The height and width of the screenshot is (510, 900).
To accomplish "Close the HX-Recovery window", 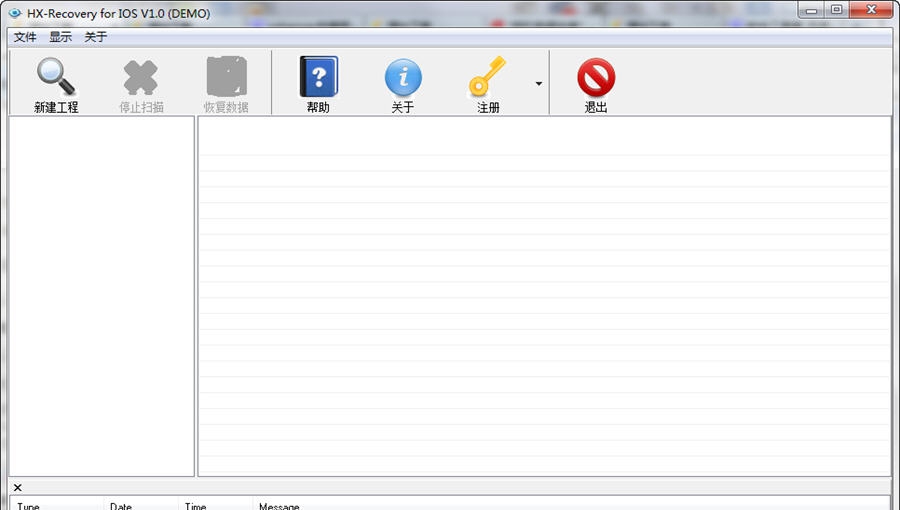I will click(x=871, y=10).
